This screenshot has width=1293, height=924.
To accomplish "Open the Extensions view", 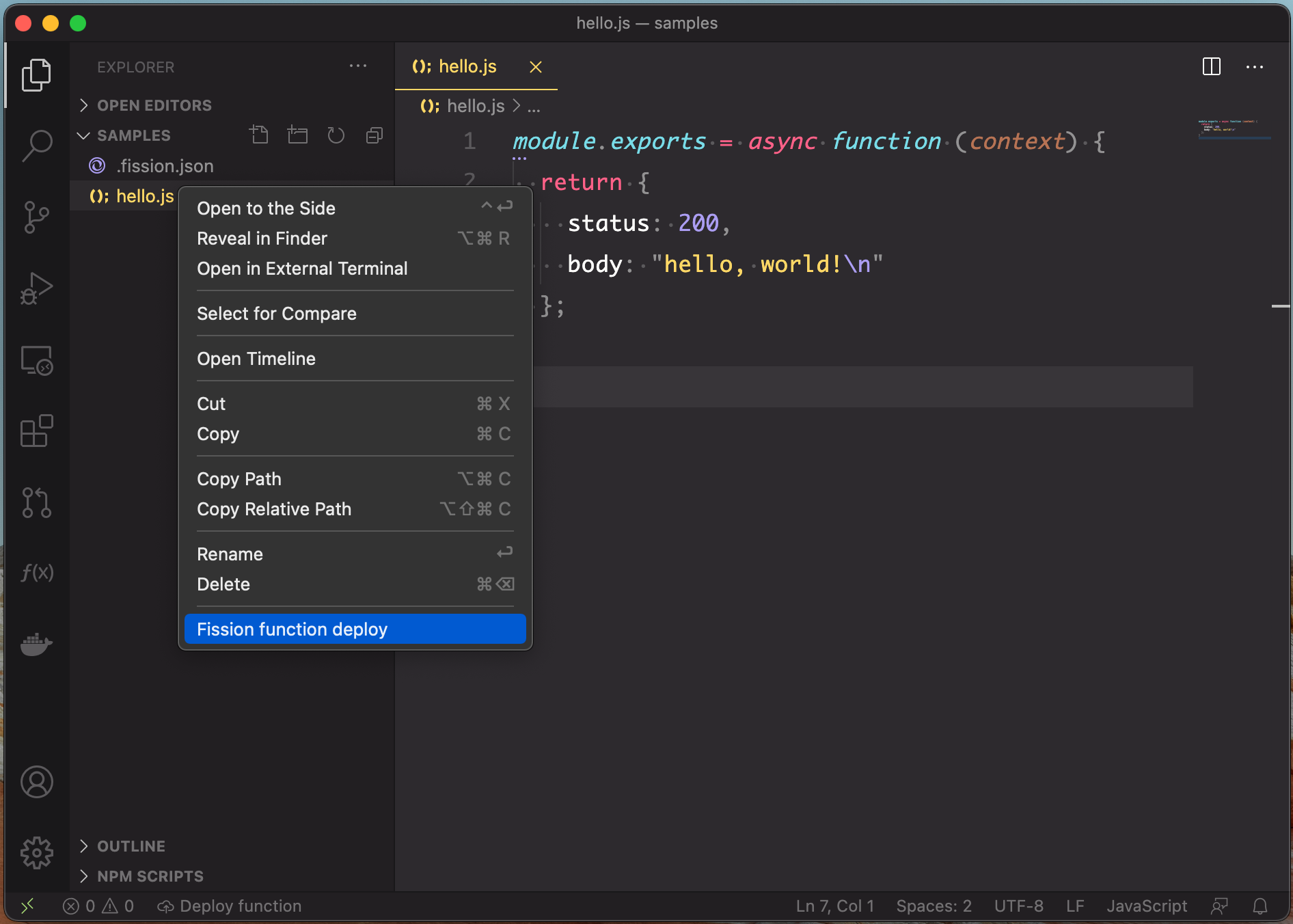I will click(37, 431).
